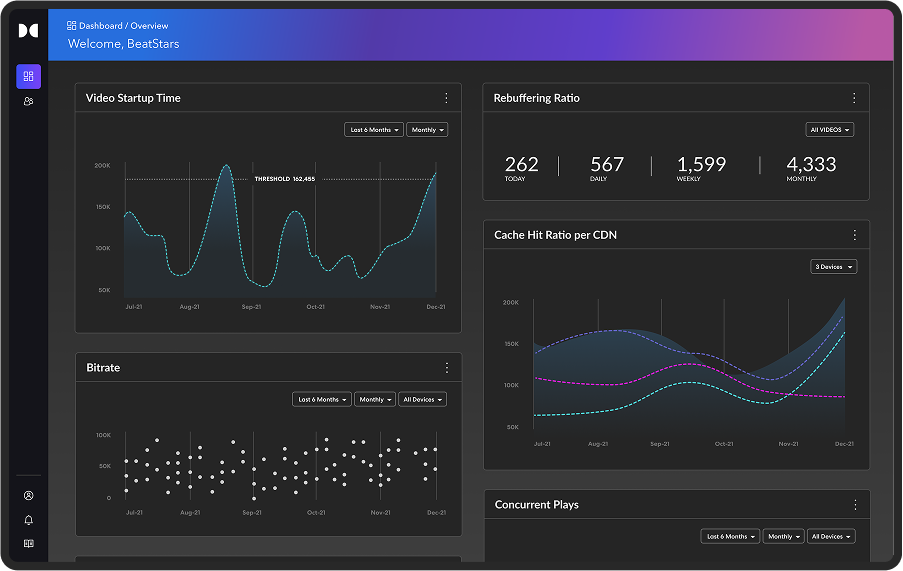Open the Dashboard grid icon in sidebar
The image size is (903, 571).
tap(28, 76)
